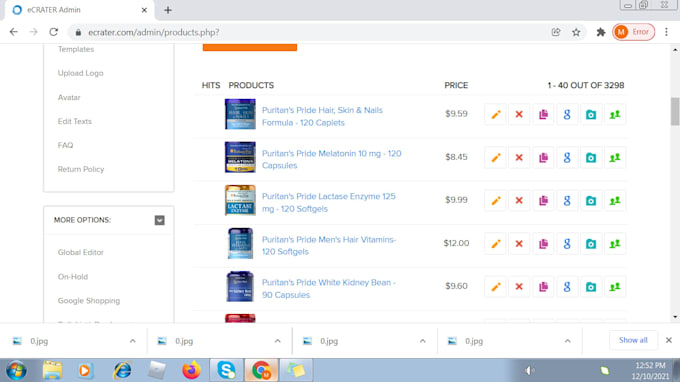Duplicate the White Kidney Bean product
The height and width of the screenshot is (382, 680).
tap(543, 287)
